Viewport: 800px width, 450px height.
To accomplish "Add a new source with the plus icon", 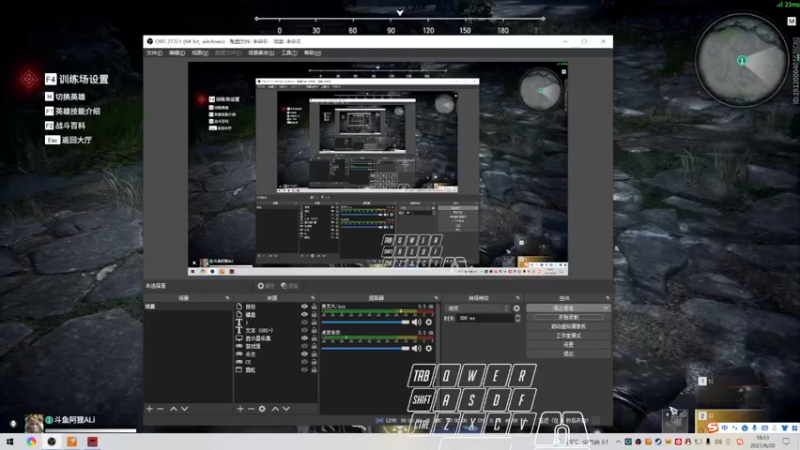I will click(x=240, y=409).
